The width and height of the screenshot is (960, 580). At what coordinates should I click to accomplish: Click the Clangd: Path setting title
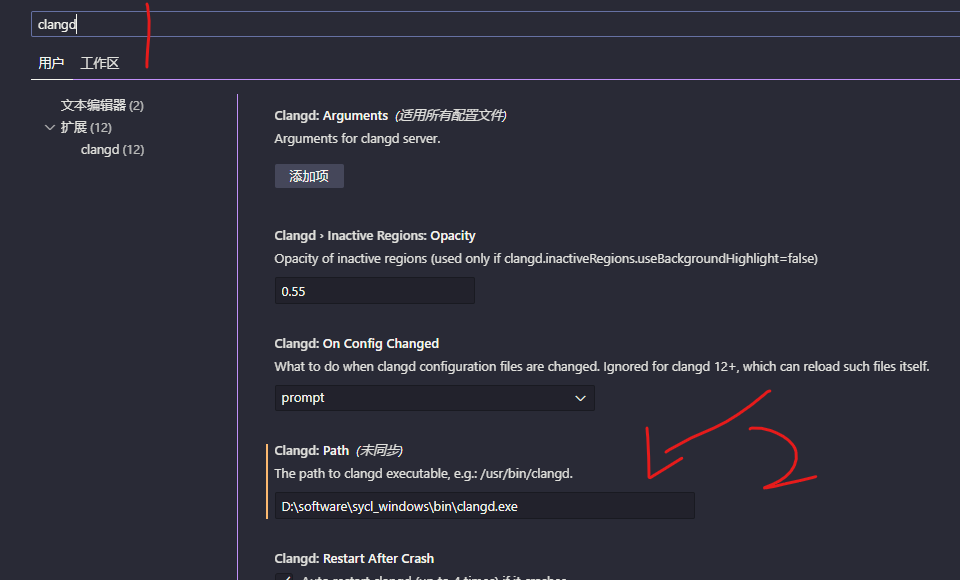pos(312,451)
